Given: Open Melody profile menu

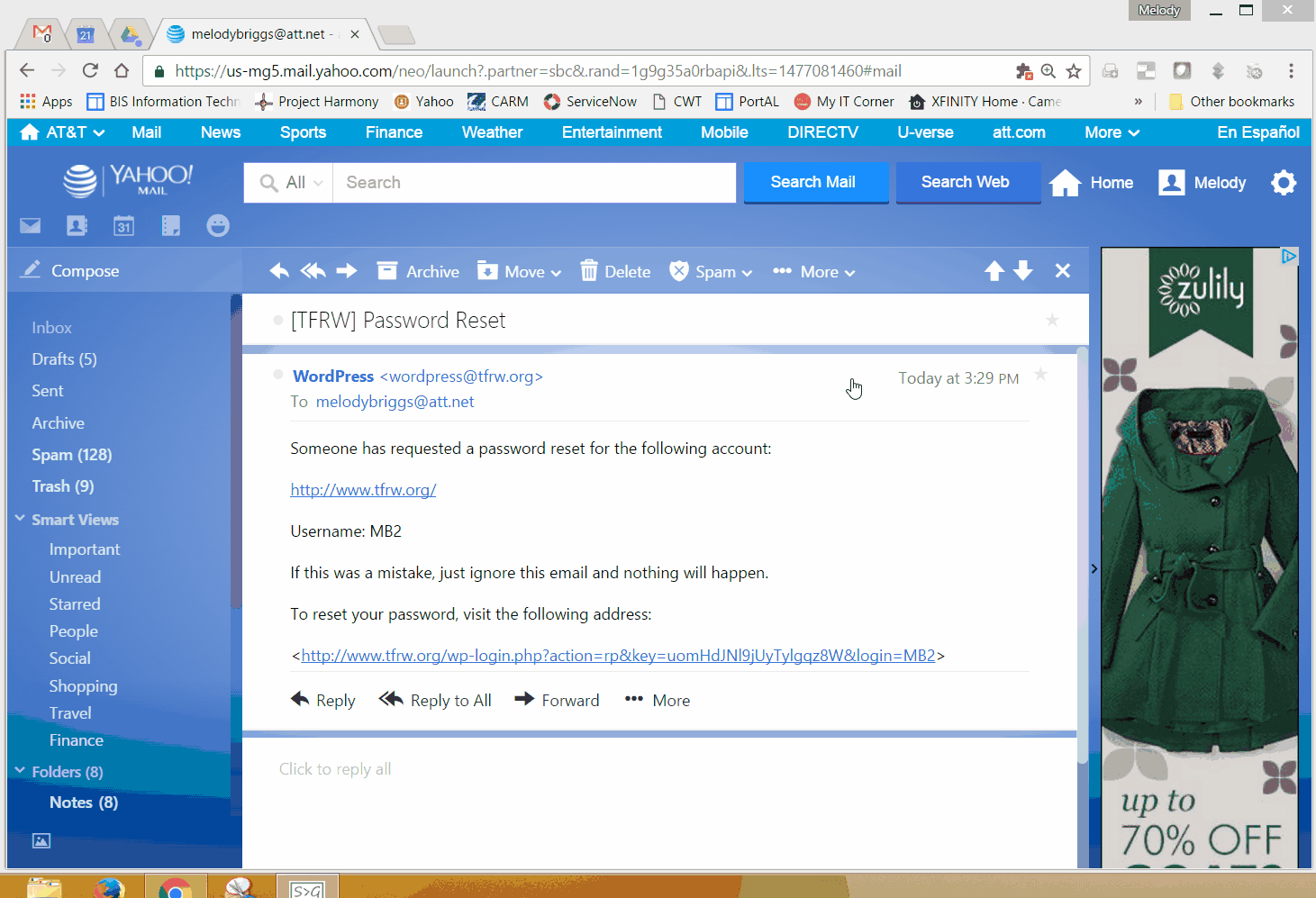Looking at the screenshot, I should tap(1203, 183).
